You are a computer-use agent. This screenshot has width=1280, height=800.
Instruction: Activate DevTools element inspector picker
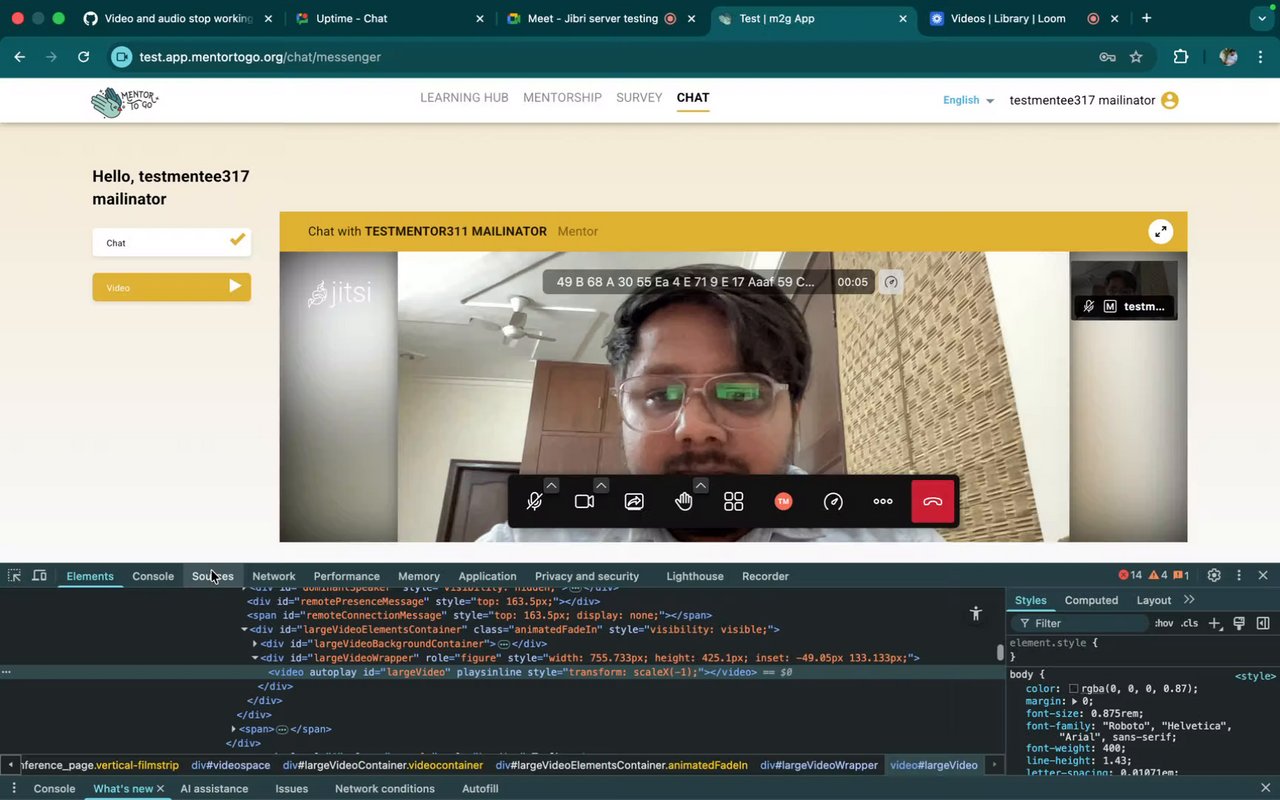pyautogui.click(x=15, y=576)
